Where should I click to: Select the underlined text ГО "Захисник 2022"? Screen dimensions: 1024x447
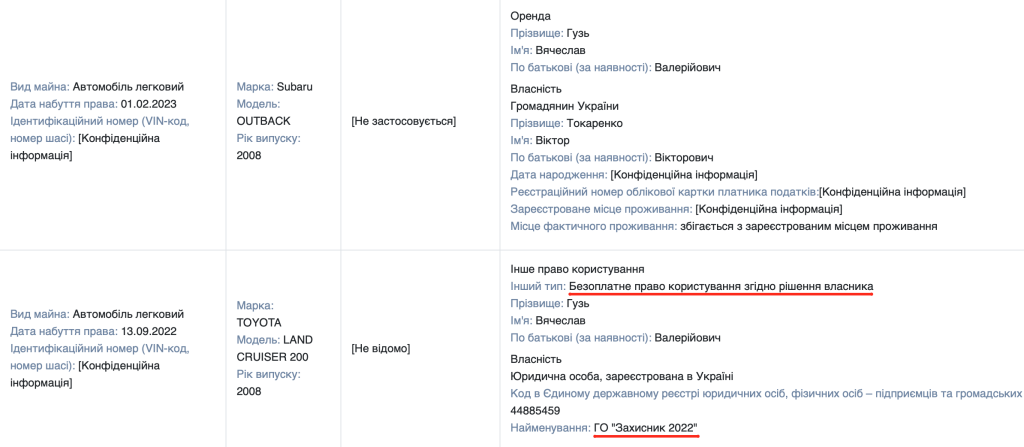[x=646, y=428]
